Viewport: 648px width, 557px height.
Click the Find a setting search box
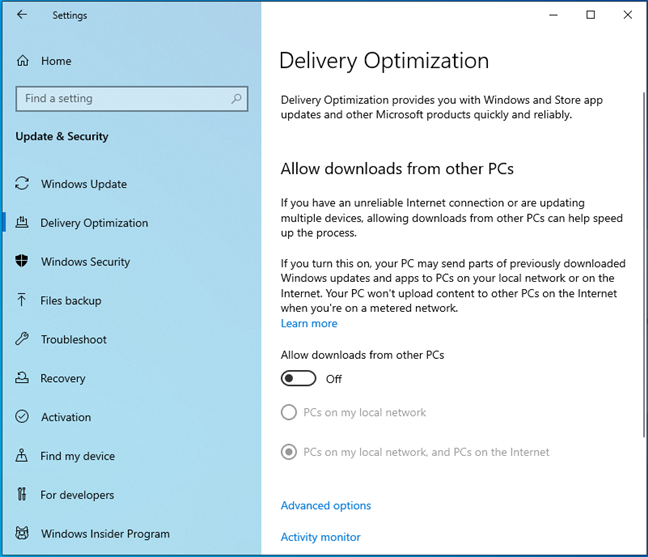click(x=132, y=99)
